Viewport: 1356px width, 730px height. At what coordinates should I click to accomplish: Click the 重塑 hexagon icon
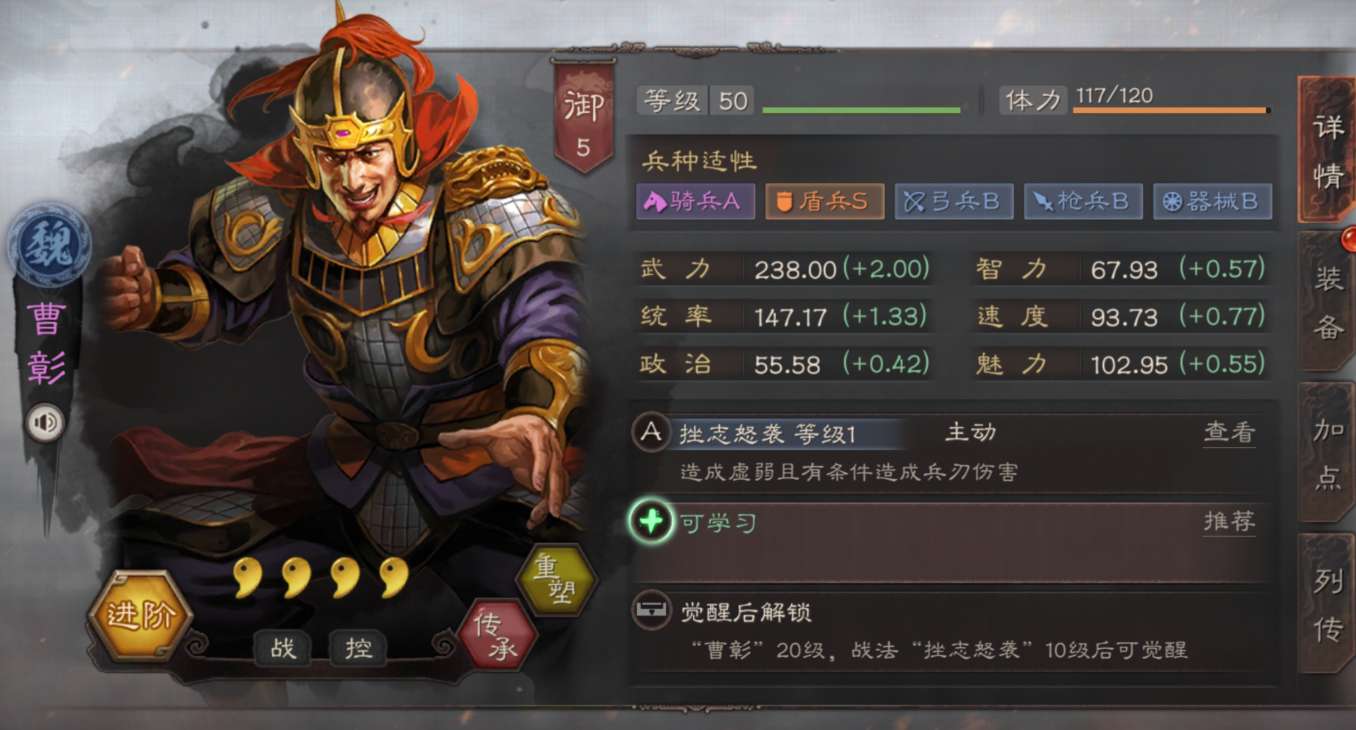click(x=557, y=579)
